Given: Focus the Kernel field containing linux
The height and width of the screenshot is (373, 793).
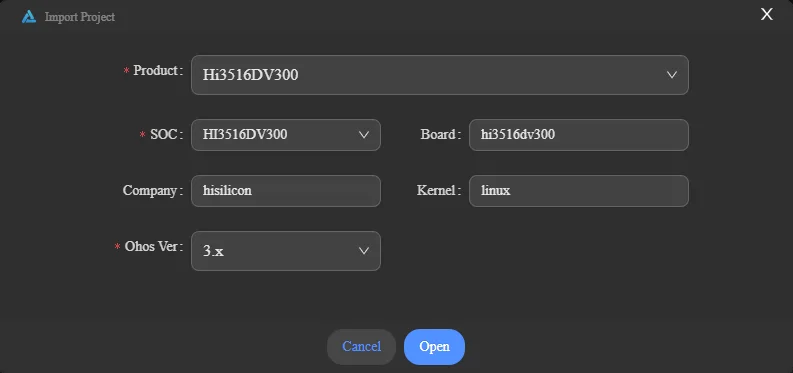Looking at the screenshot, I should point(579,191).
